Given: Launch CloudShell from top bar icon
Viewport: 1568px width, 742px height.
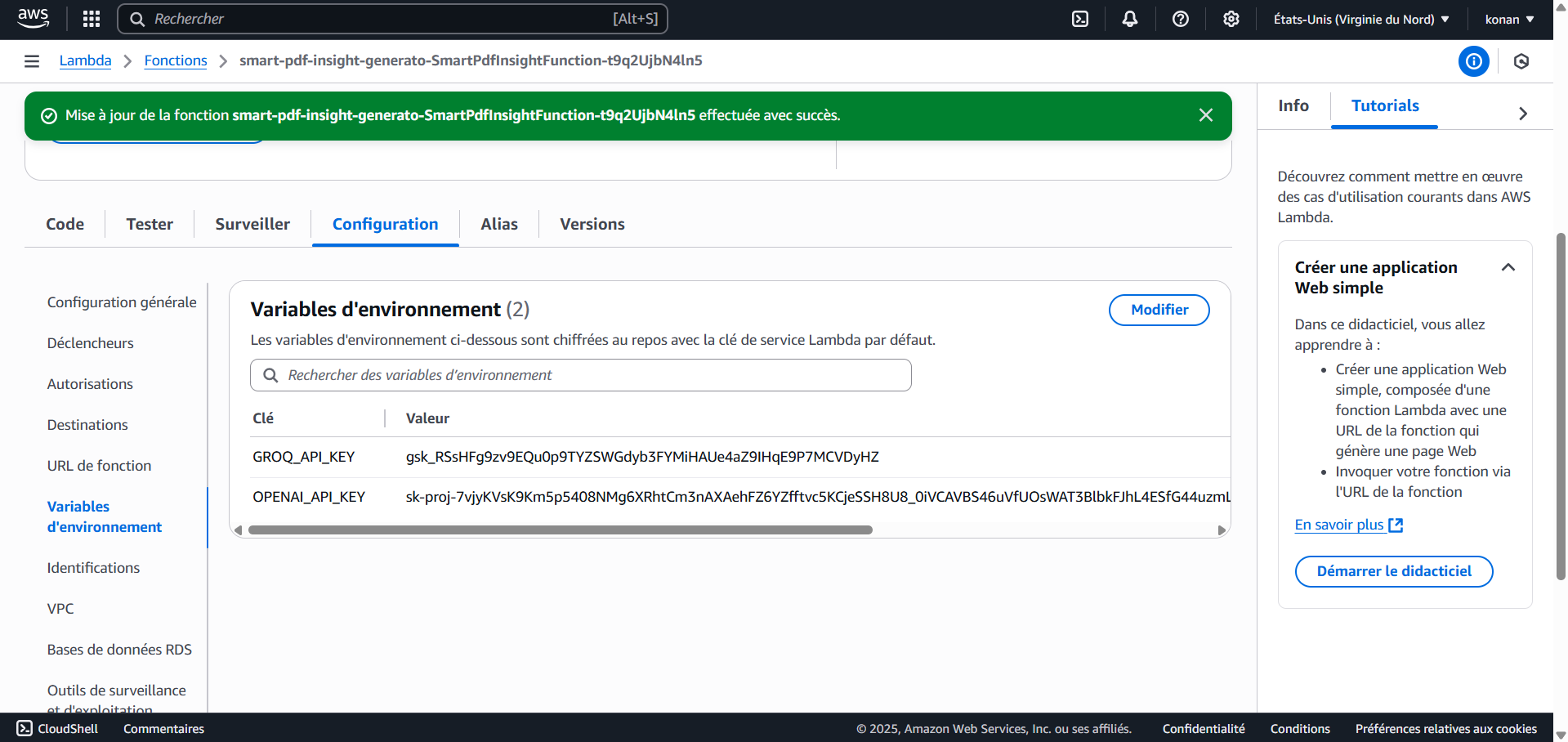Looking at the screenshot, I should [x=1080, y=19].
